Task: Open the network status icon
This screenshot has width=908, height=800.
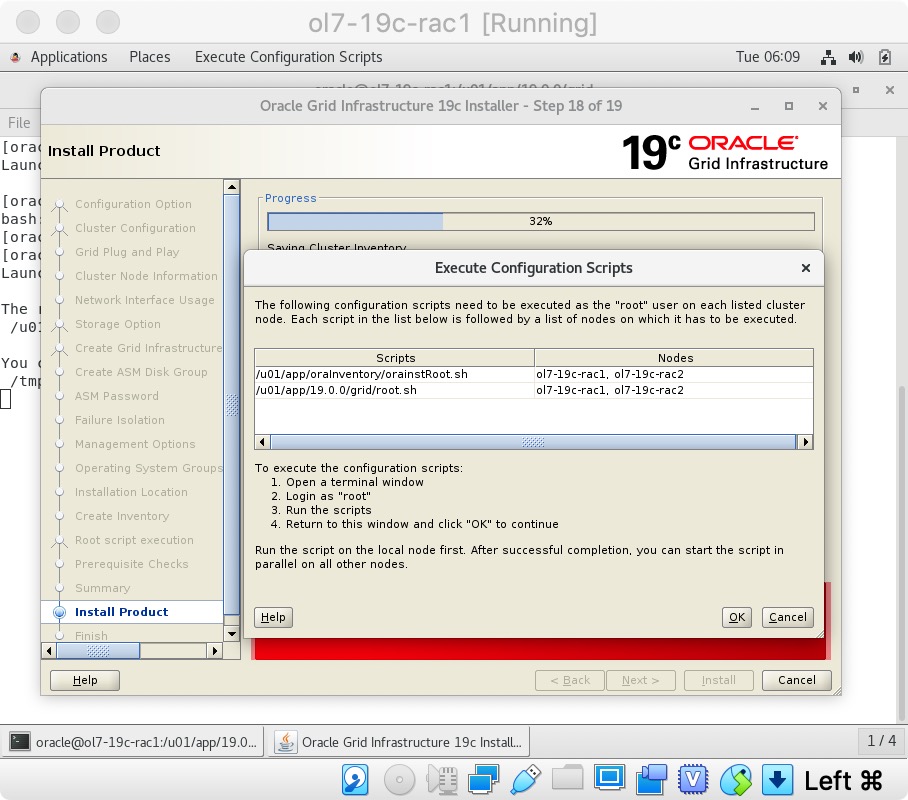Action: [x=828, y=57]
